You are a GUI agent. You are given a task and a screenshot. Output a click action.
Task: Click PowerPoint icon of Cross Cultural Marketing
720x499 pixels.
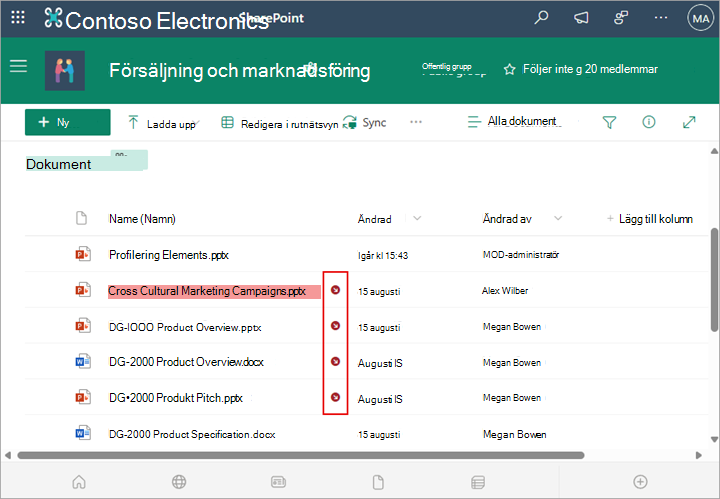83,290
